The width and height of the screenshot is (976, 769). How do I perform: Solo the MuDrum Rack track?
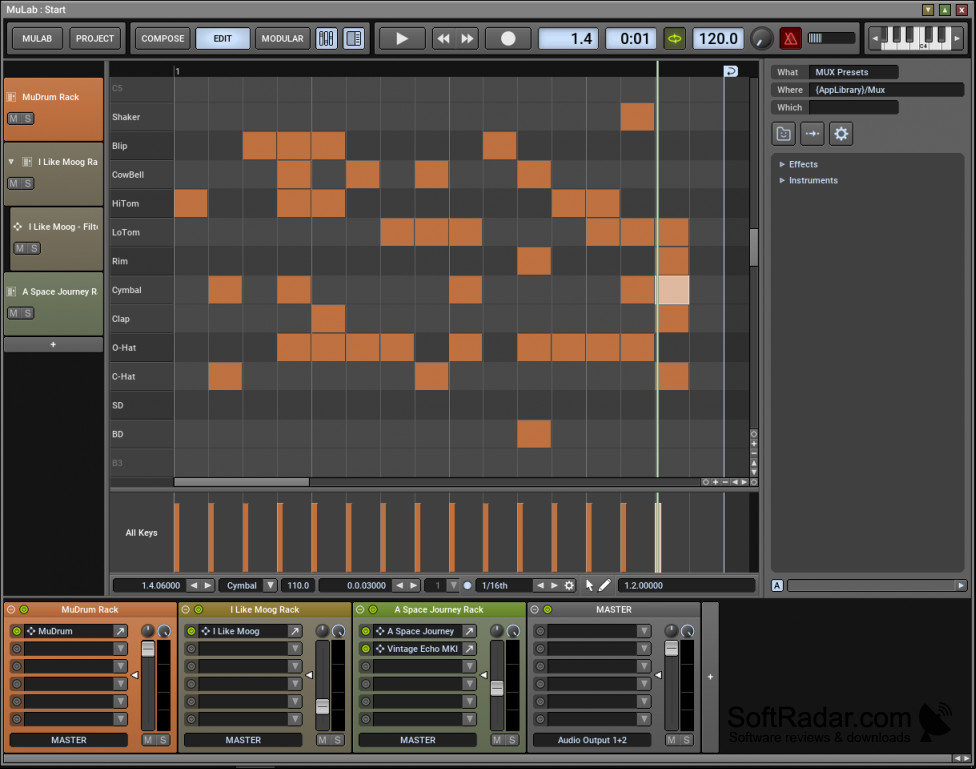27,118
